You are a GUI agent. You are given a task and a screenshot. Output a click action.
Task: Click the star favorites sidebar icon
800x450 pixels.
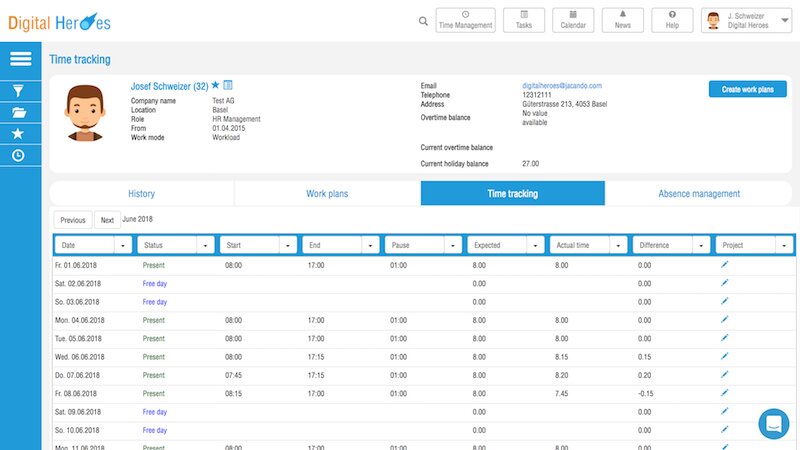coord(18,133)
